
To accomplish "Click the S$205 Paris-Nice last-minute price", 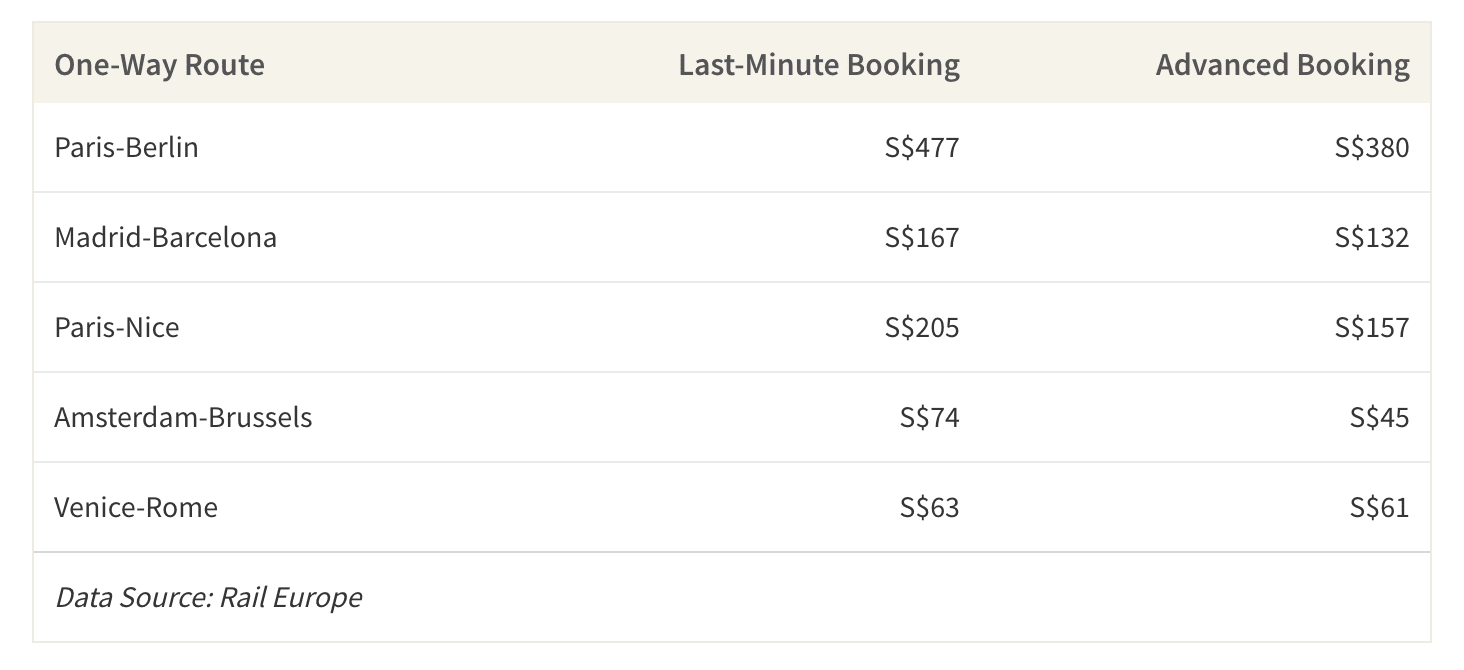I will [922, 327].
